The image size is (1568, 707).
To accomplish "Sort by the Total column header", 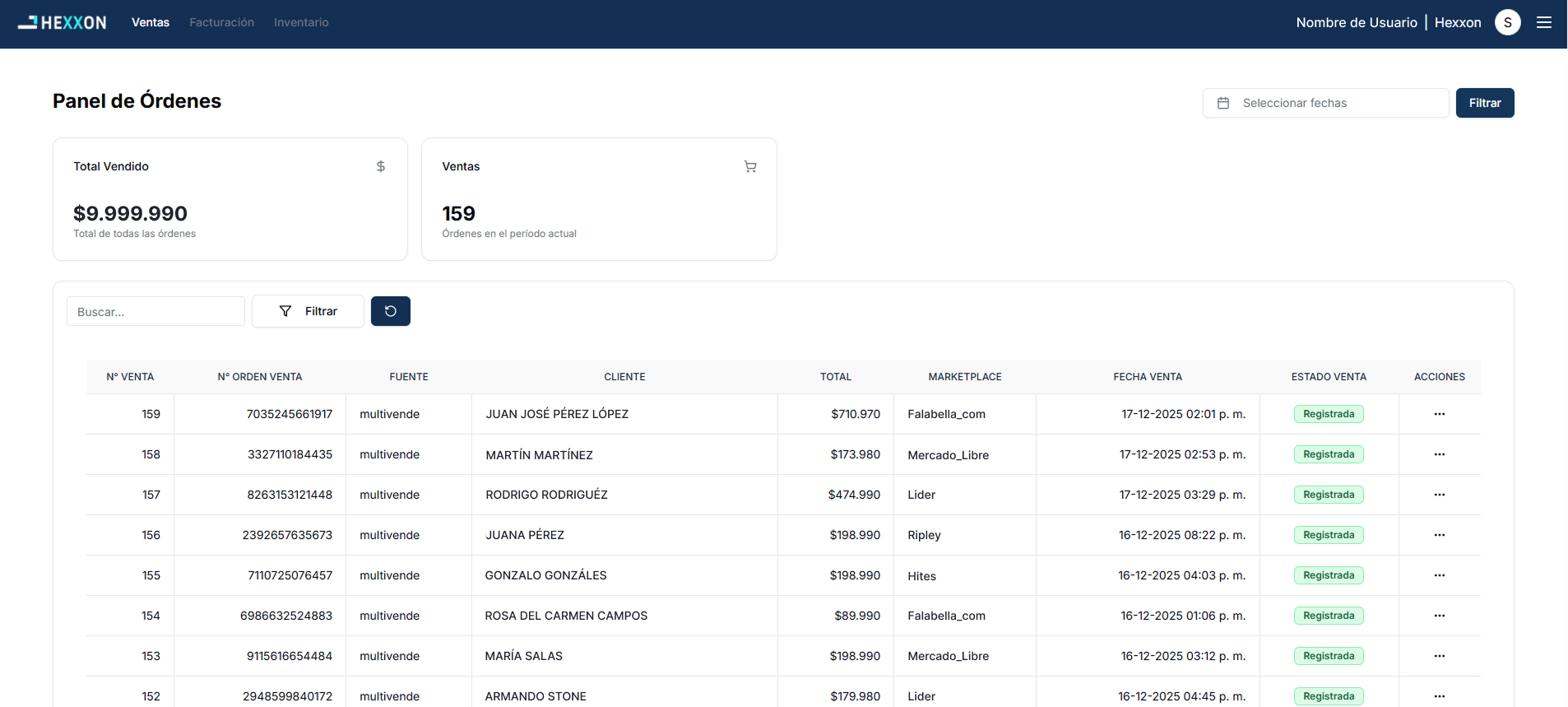I will (x=835, y=377).
